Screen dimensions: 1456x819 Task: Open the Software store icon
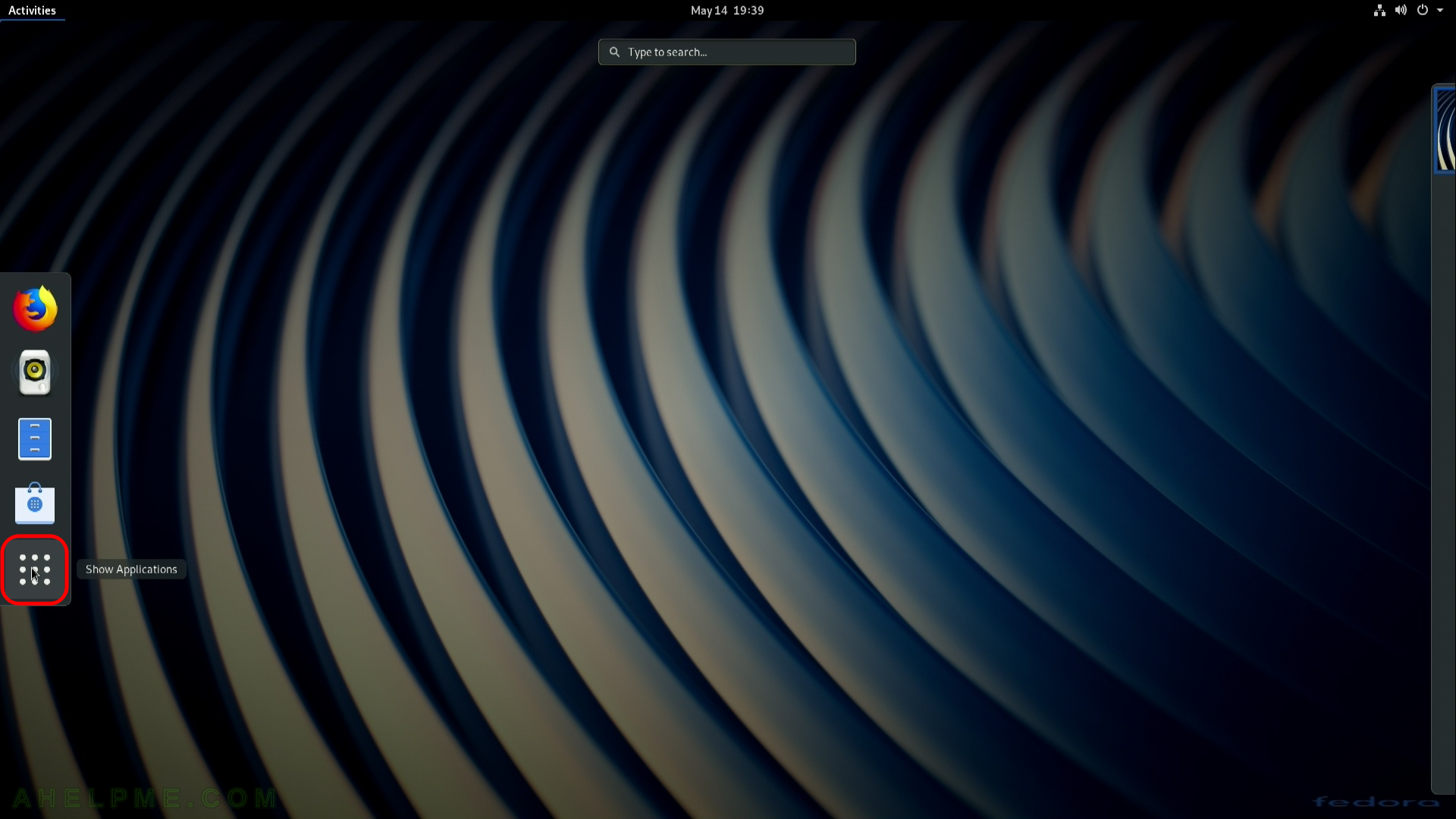(35, 504)
